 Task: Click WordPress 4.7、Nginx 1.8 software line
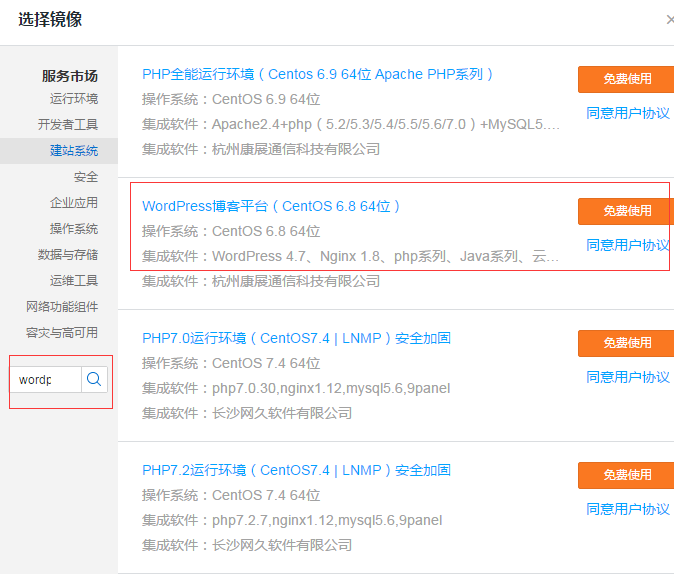(x=350, y=256)
